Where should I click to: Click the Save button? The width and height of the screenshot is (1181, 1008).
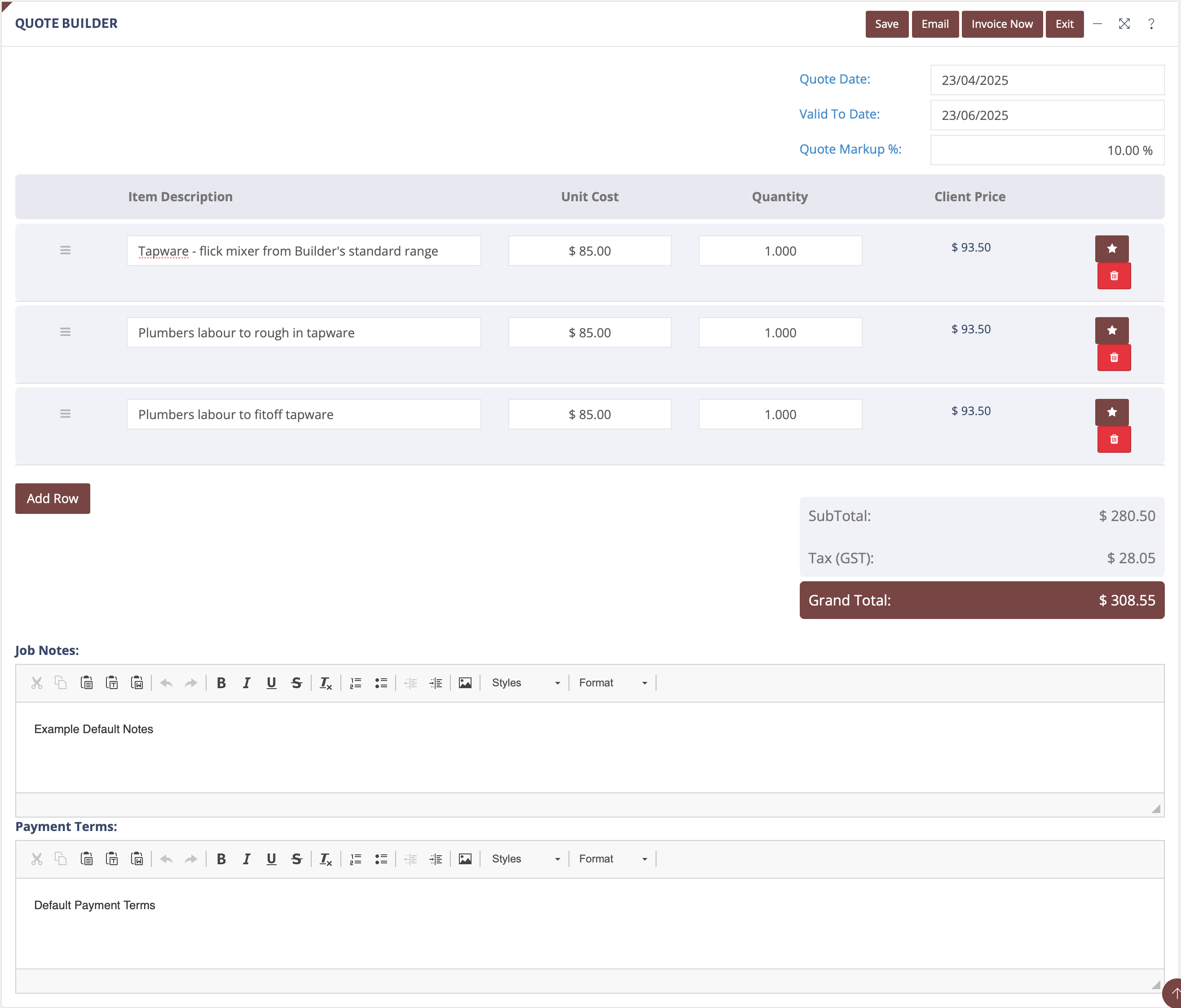point(886,24)
